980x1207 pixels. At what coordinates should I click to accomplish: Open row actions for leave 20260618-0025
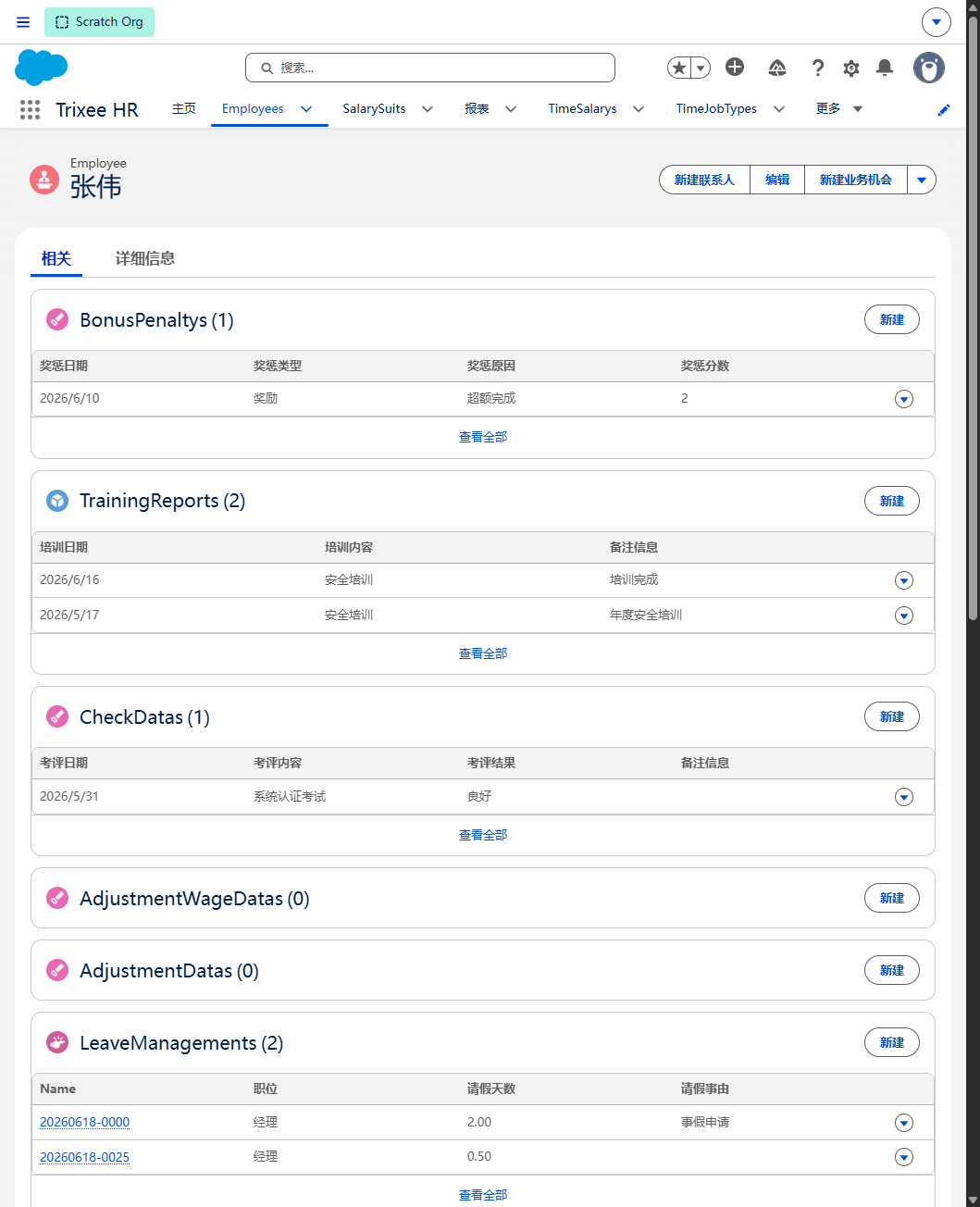pos(904,1157)
